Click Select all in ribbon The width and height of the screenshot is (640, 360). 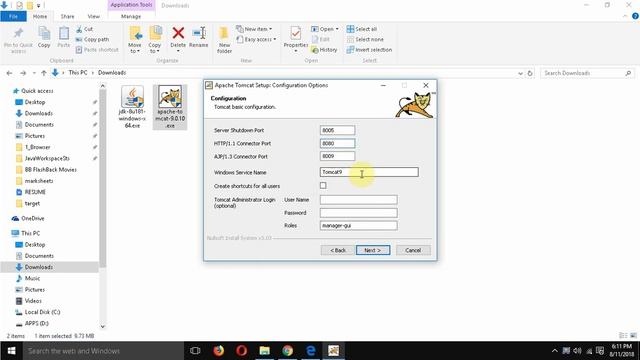(362, 29)
